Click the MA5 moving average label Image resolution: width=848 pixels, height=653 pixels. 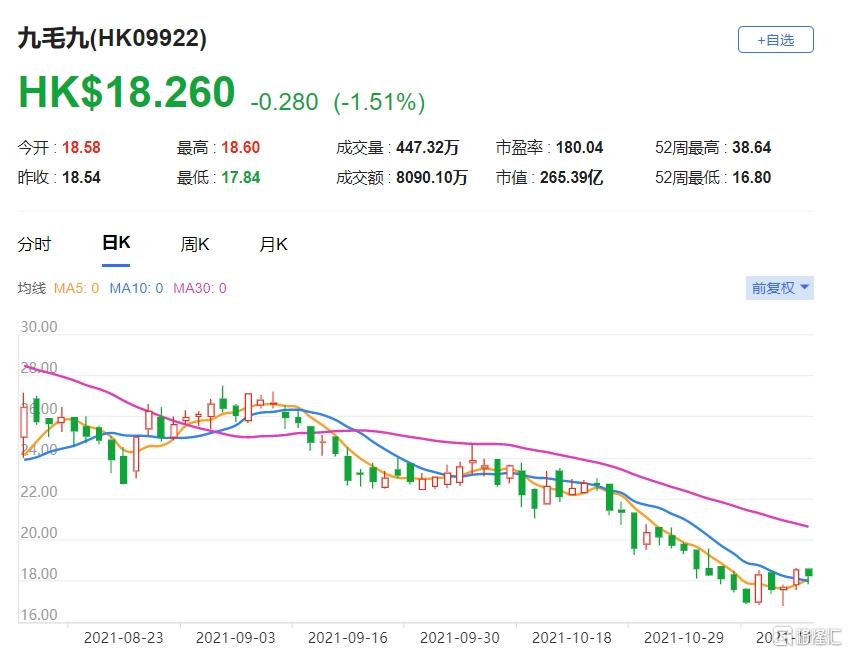coord(76,288)
